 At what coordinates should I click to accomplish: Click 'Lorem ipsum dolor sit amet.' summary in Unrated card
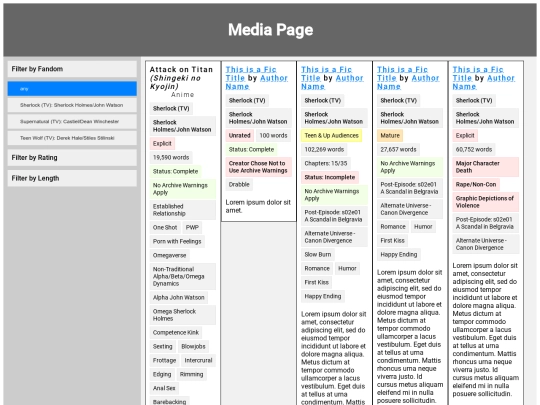coord(258,206)
